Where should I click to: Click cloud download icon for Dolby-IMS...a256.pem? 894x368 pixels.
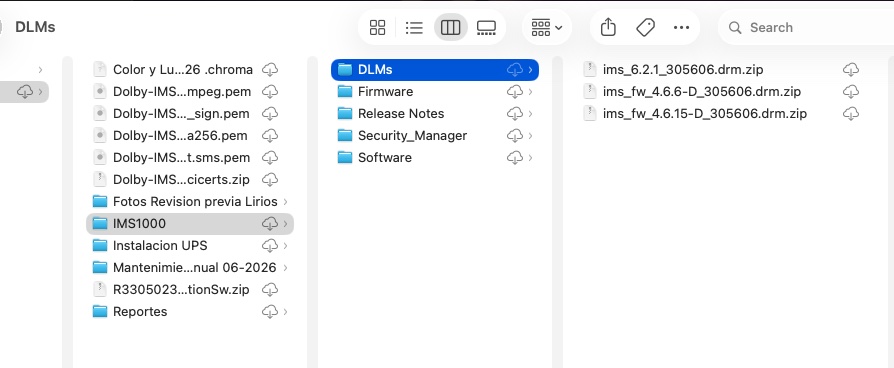(270, 136)
